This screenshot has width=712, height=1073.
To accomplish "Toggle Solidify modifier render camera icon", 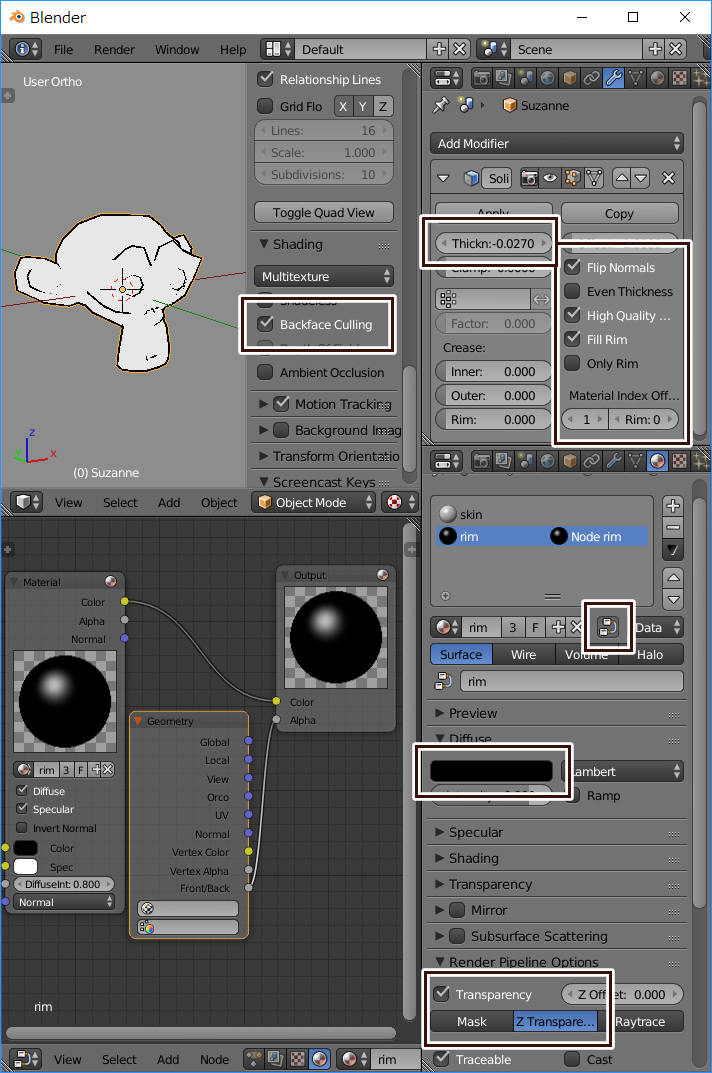I will pos(529,179).
